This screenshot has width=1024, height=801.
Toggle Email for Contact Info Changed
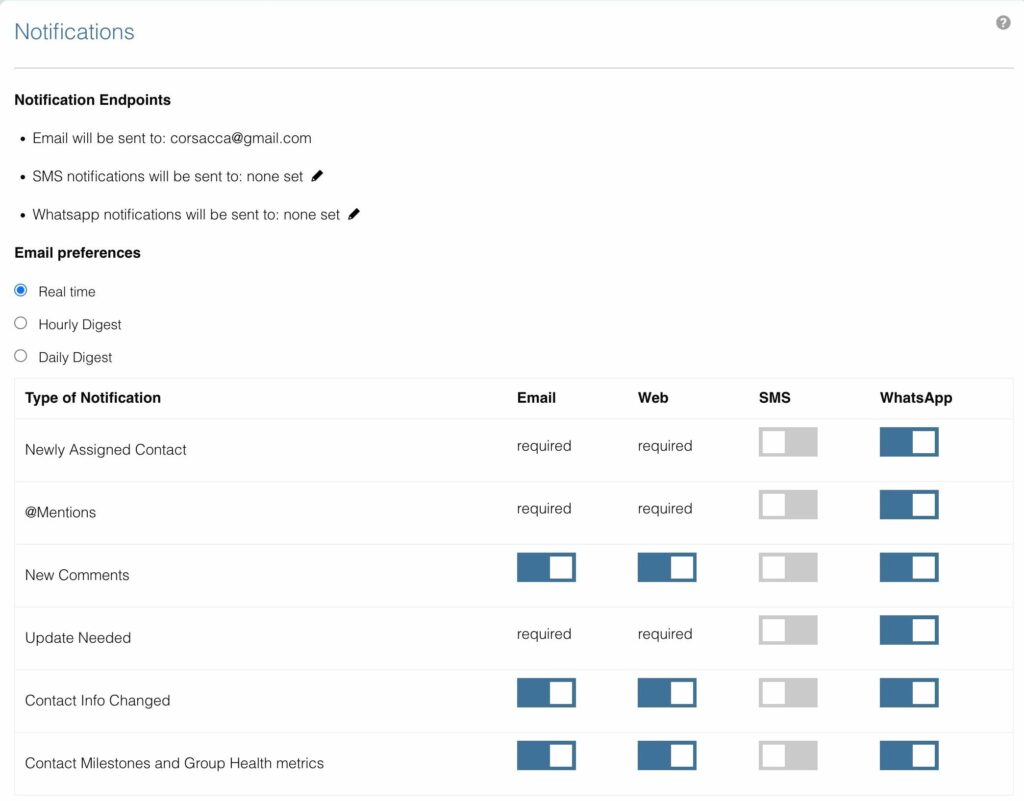(x=546, y=693)
